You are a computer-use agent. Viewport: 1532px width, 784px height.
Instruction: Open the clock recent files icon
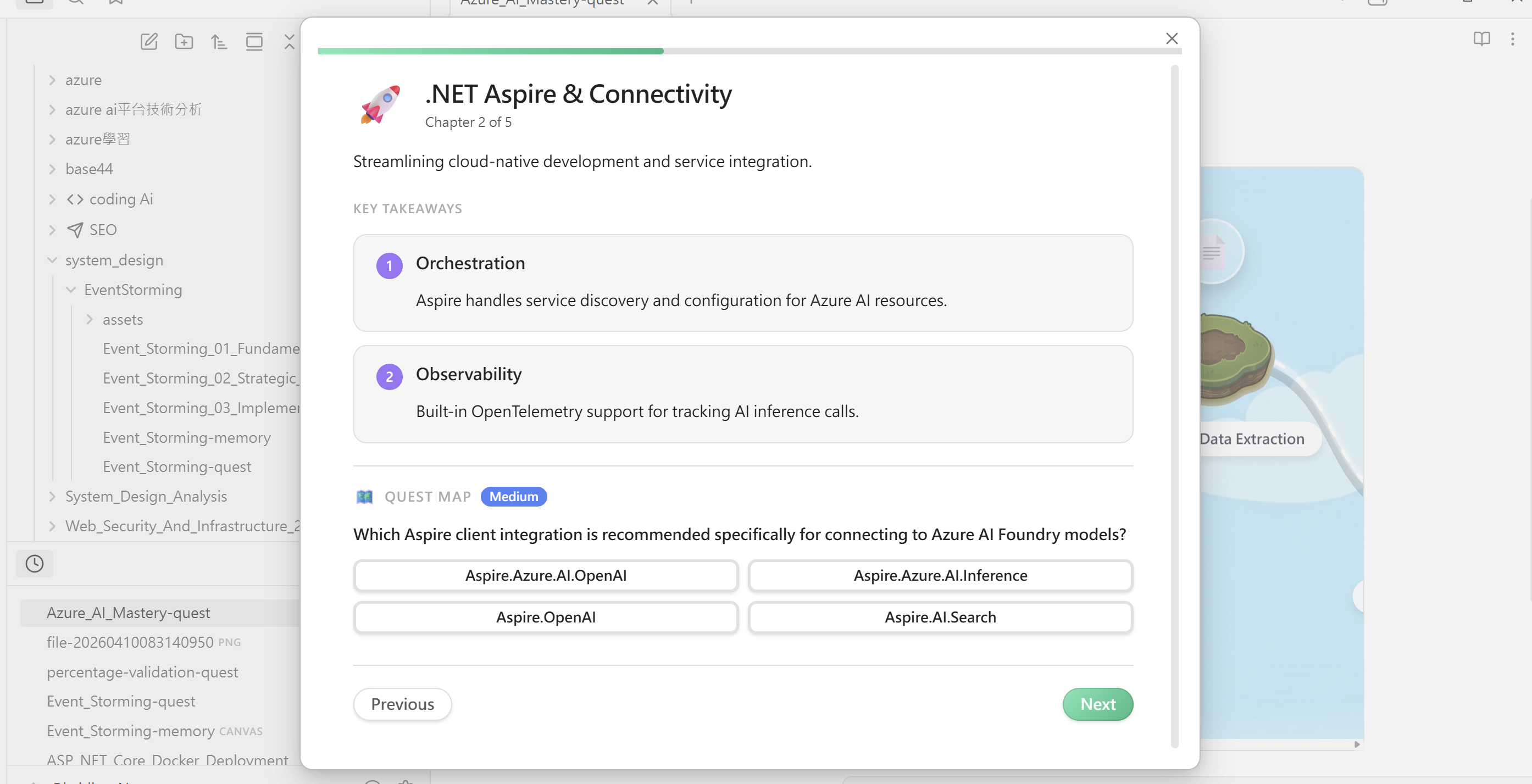tap(35, 563)
